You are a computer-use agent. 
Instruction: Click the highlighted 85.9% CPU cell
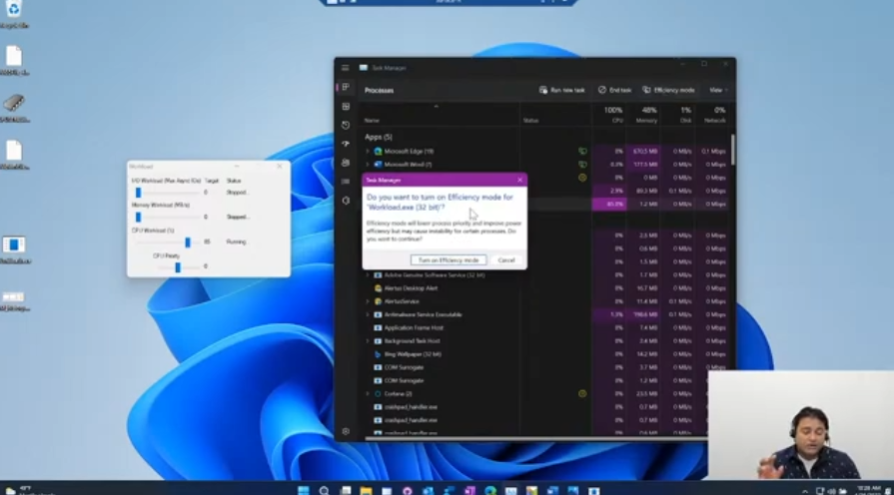609,204
